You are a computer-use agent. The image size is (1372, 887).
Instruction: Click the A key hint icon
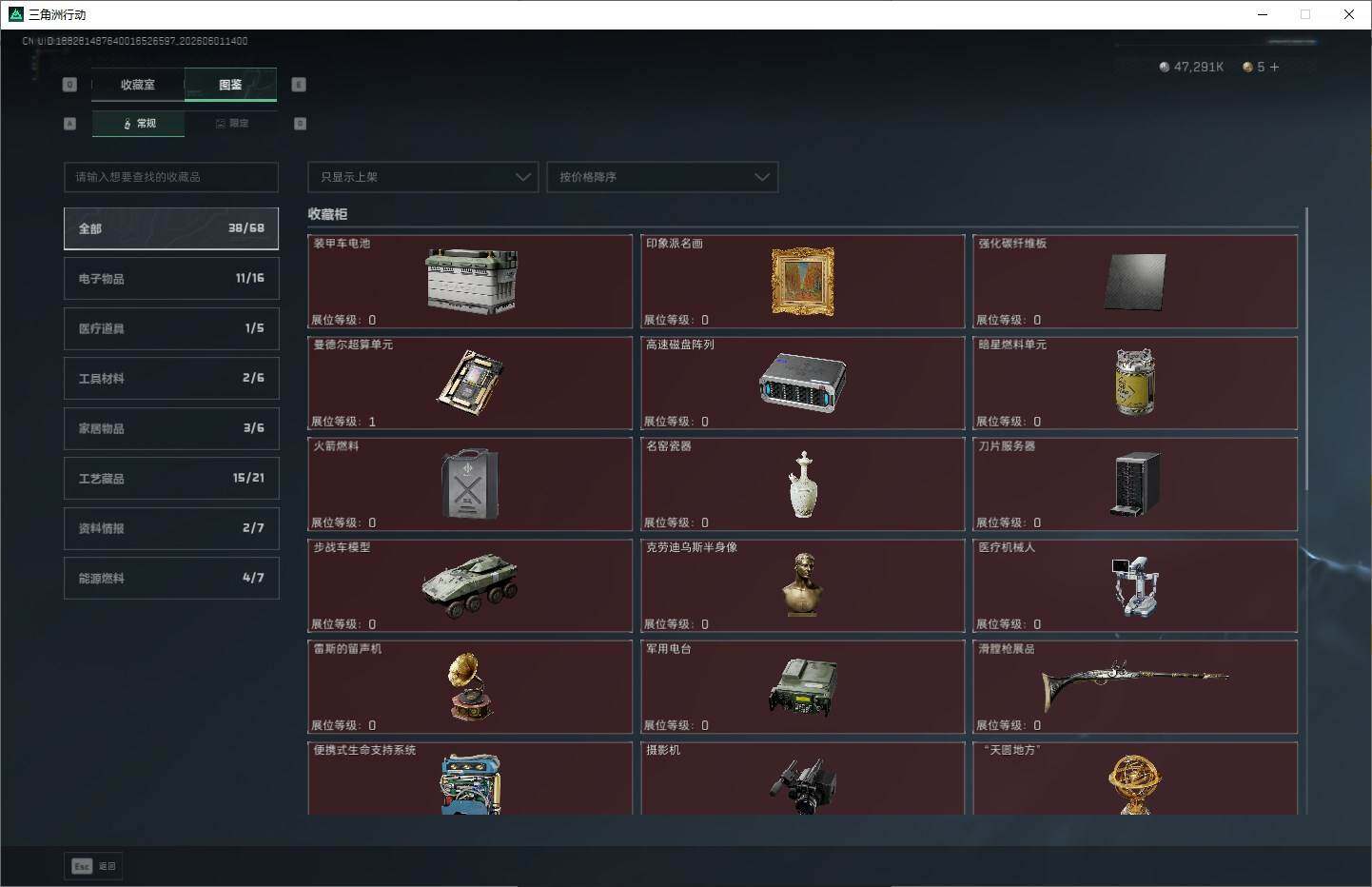click(69, 124)
